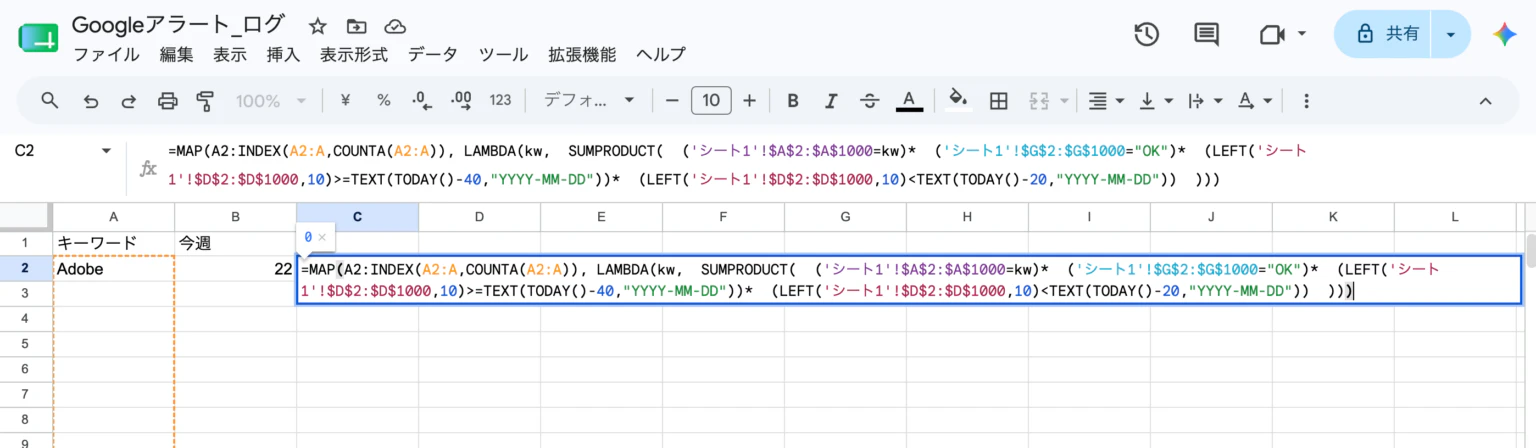Toggle italic formatting
This screenshot has width=1536, height=448.
tap(830, 100)
